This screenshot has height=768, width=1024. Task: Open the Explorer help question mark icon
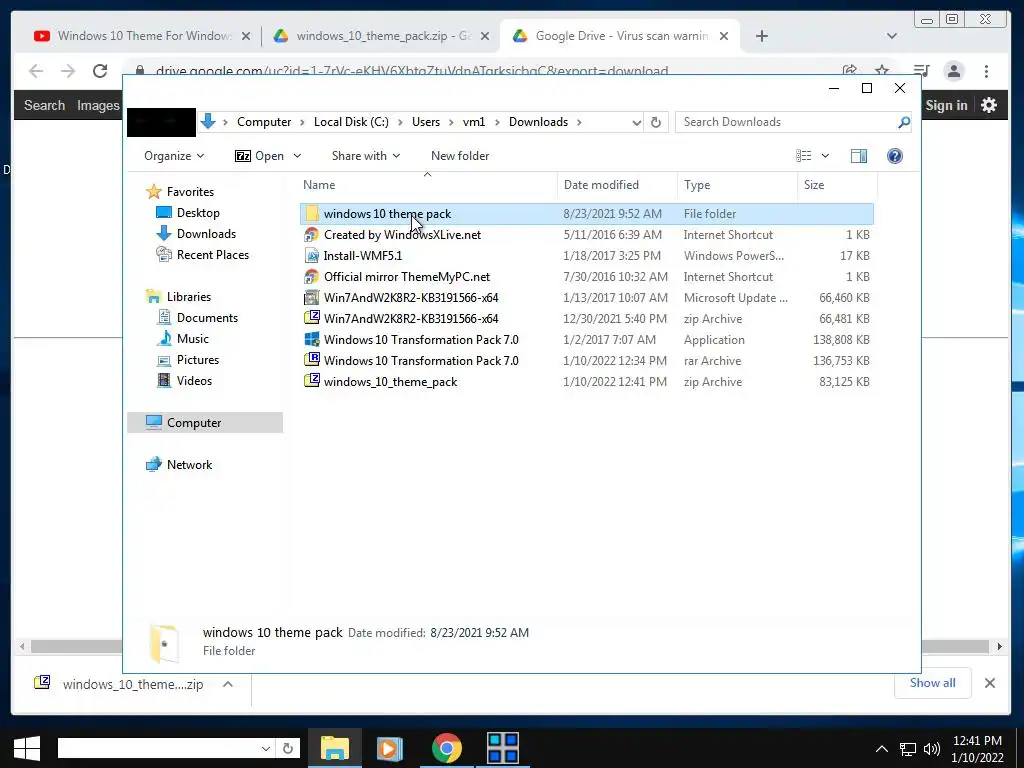[895, 156]
